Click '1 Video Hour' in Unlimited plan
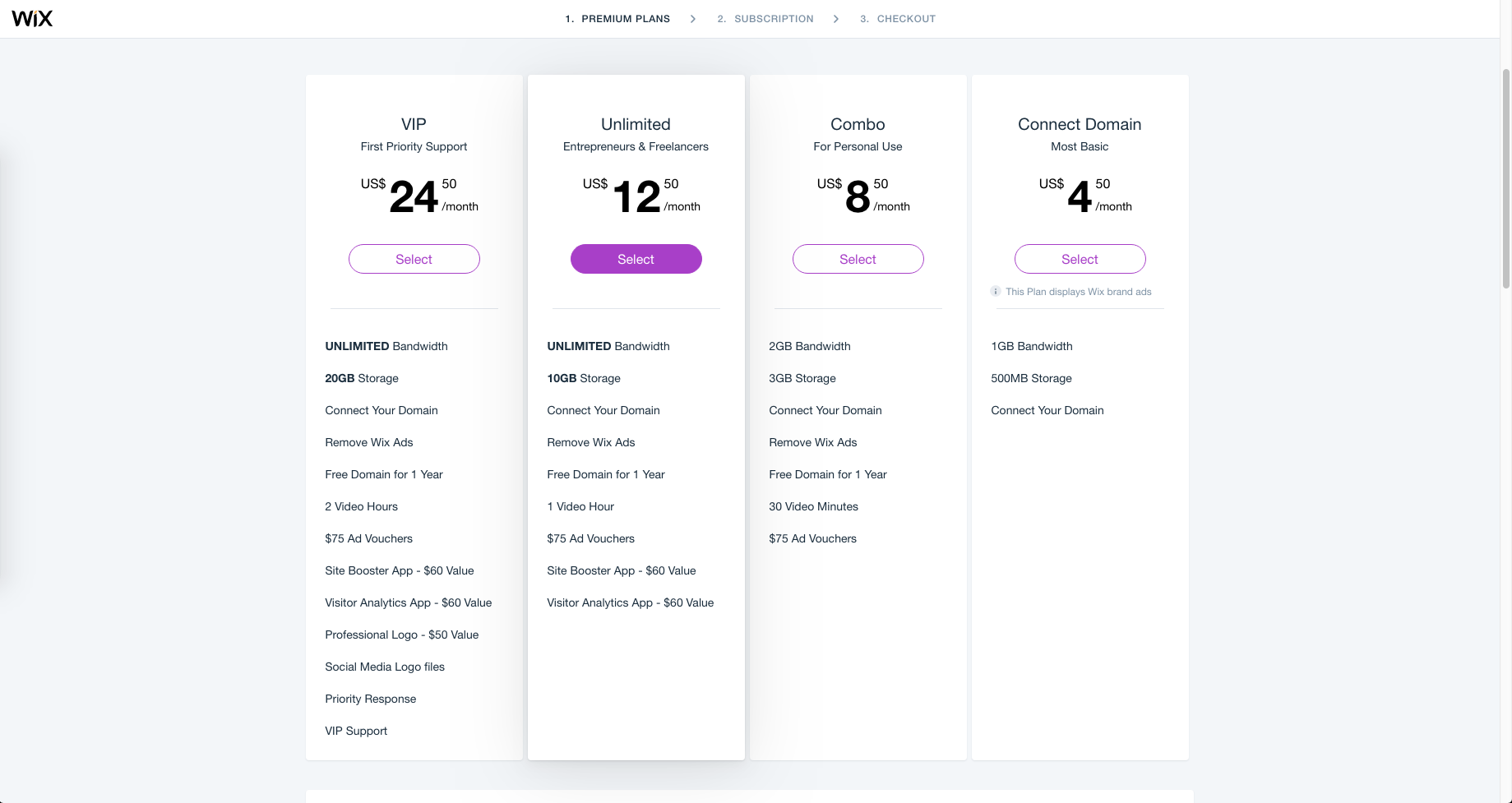This screenshot has height=803, width=1512. pyautogui.click(x=580, y=506)
